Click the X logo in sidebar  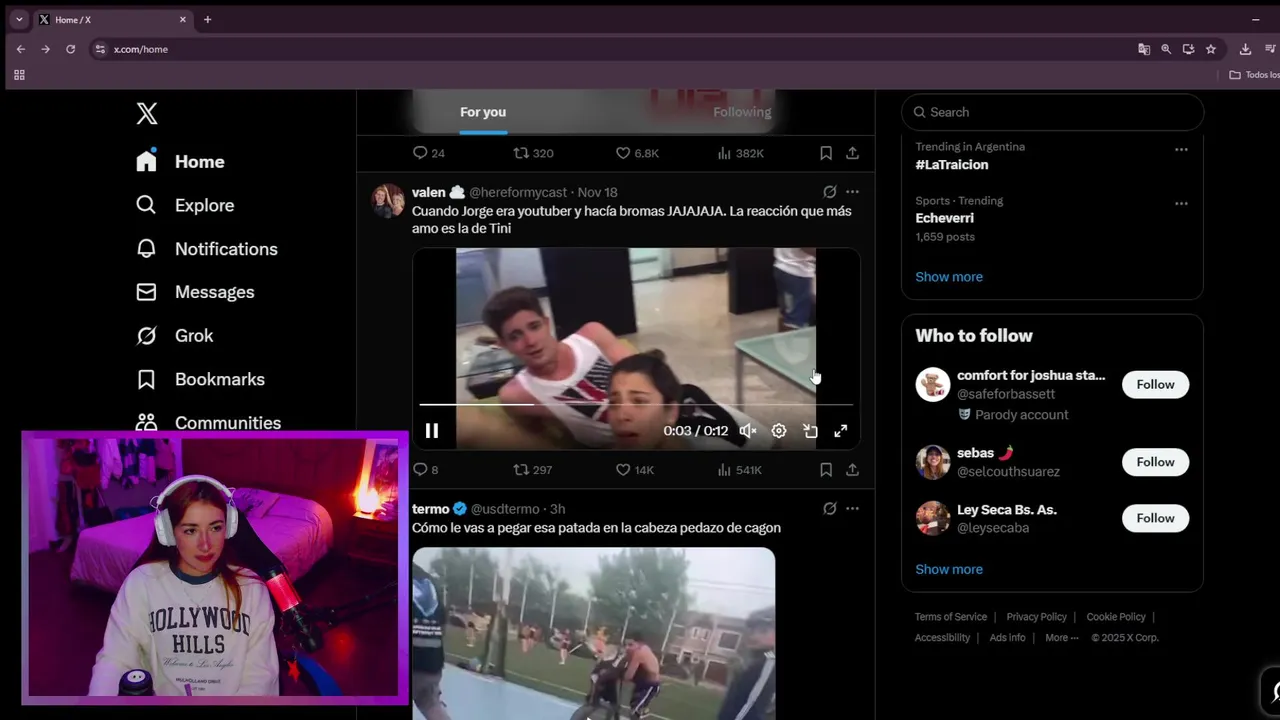[147, 114]
